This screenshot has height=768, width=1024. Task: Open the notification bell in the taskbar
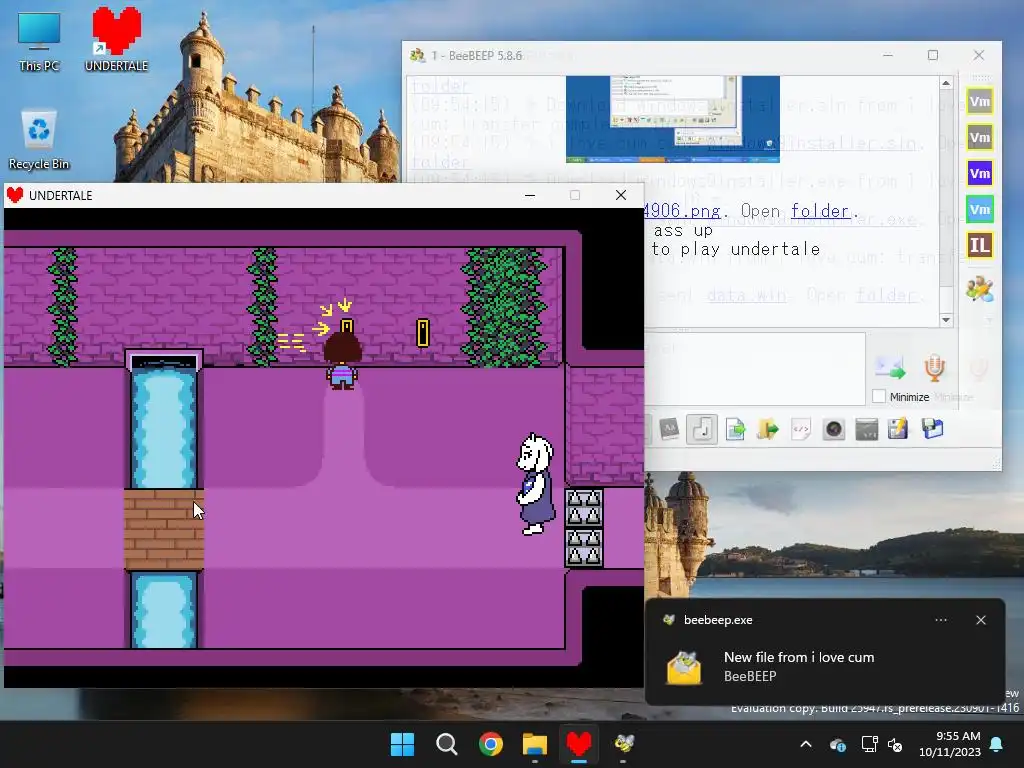click(x=997, y=744)
